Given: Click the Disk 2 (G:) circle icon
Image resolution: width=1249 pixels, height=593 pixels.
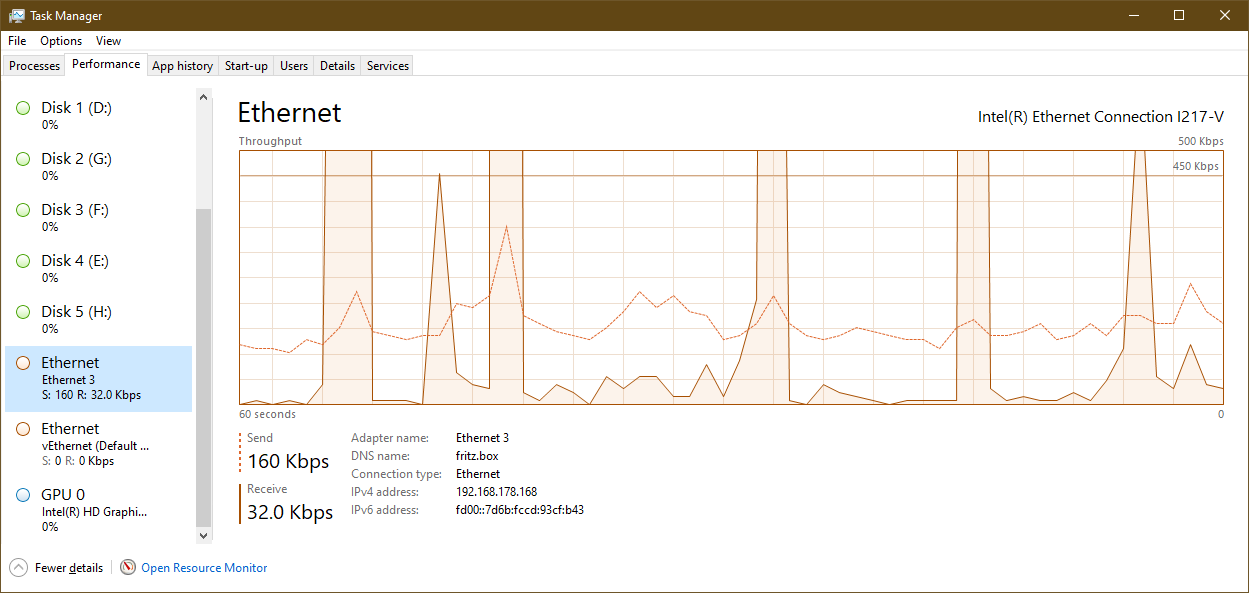Looking at the screenshot, I should [x=23, y=159].
